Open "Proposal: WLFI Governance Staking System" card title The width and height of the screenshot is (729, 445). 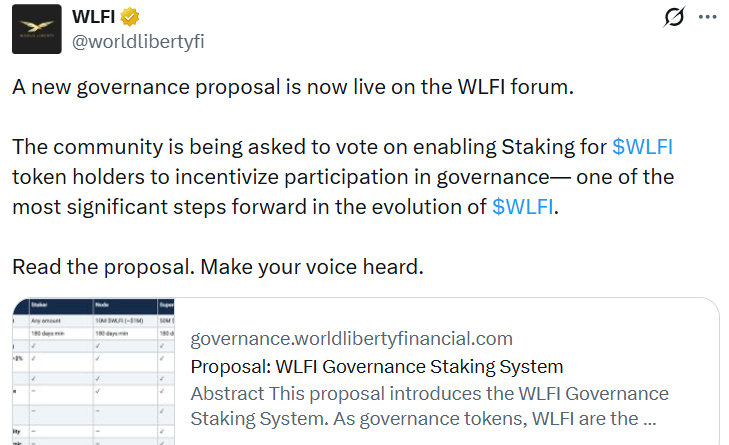pos(377,366)
